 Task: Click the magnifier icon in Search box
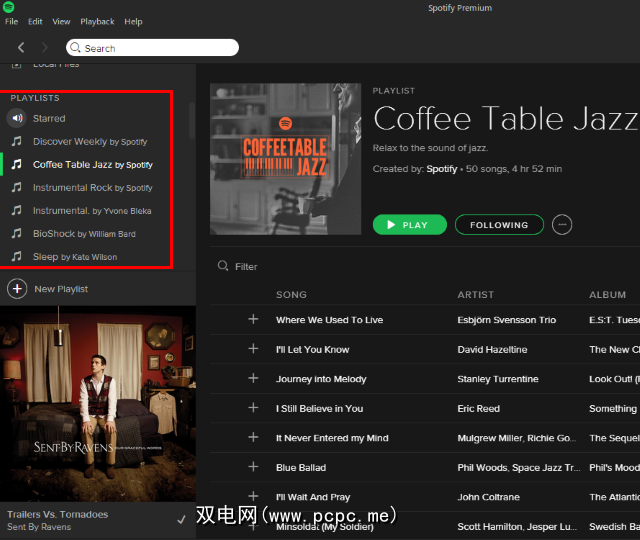point(75,48)
